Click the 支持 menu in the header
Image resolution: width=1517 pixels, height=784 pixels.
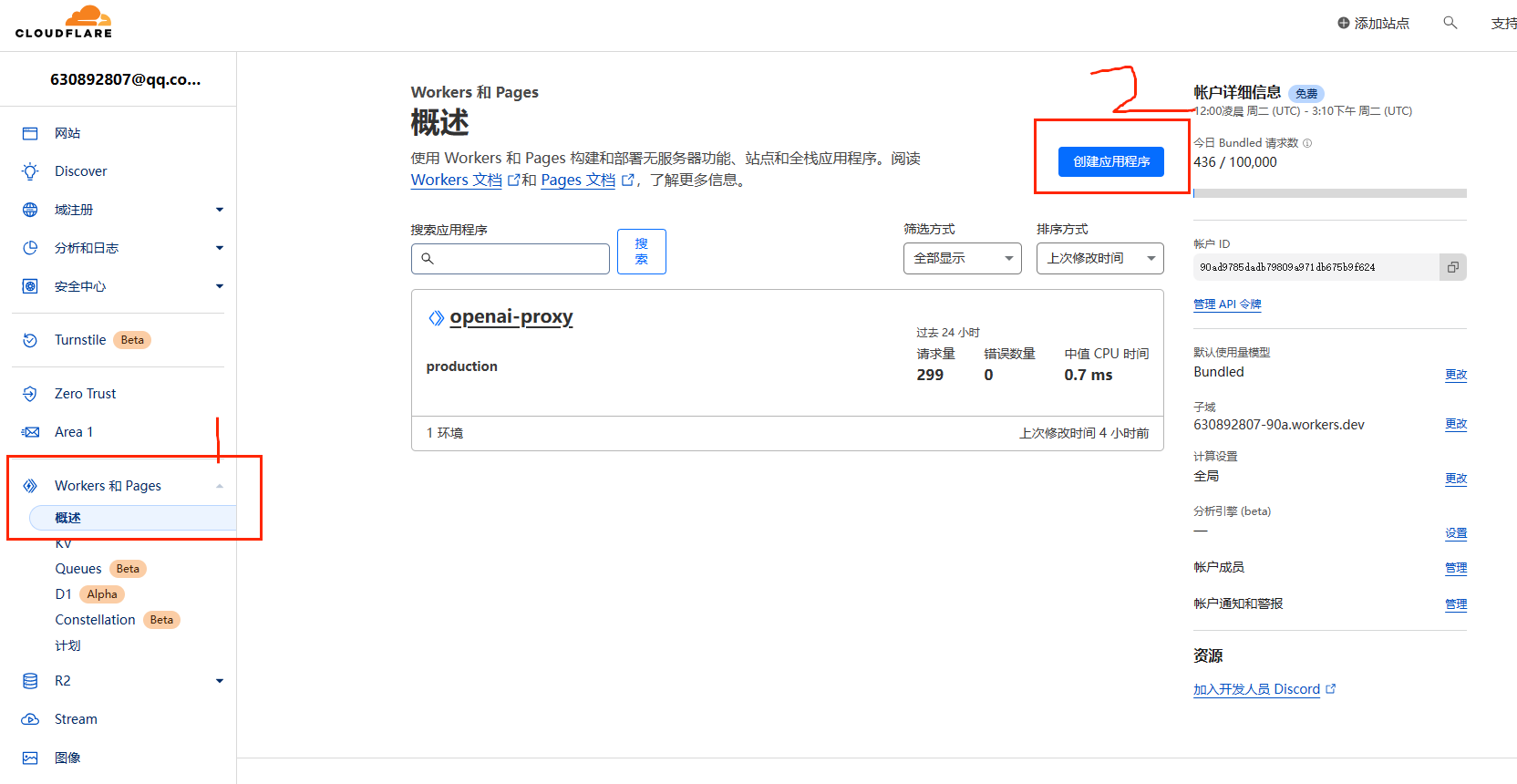point(1503,24)
